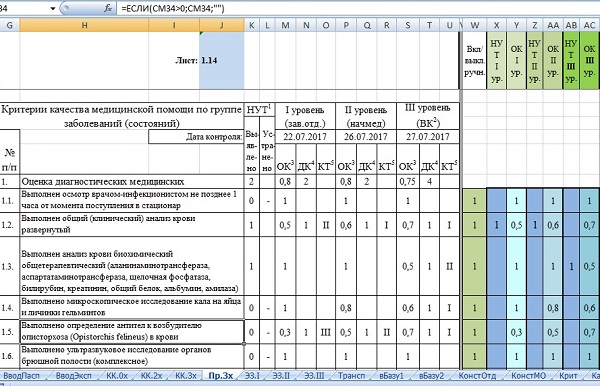Screen dimensions: 600x386
Task: Click the 22.07.2017 control date cell
Action: pyautogui.click(x=305, y=137)
